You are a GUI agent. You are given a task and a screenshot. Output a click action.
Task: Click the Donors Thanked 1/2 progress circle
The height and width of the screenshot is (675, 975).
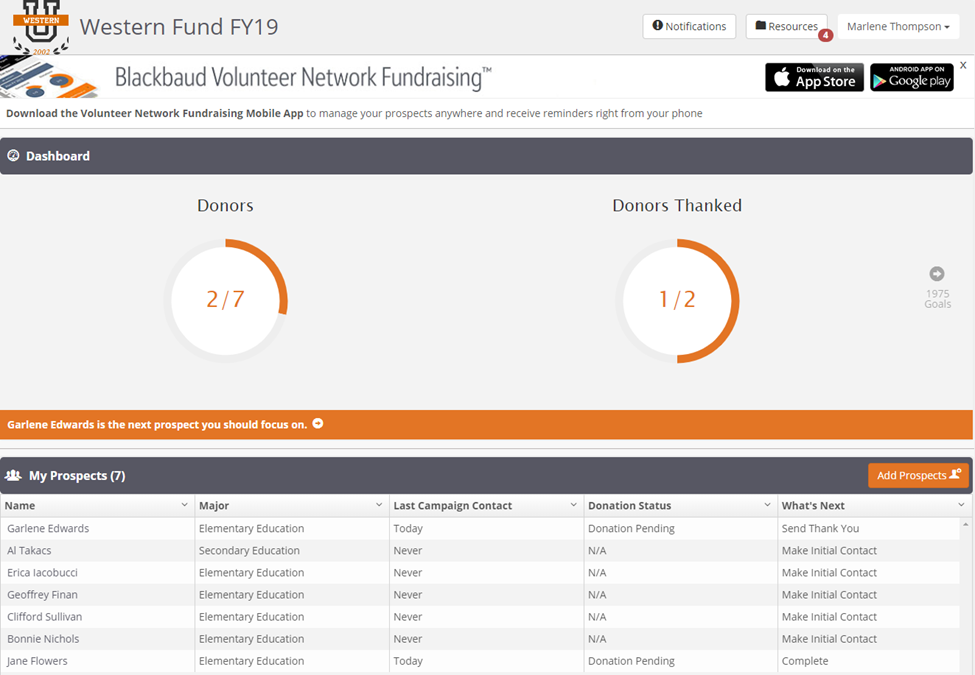677,300
